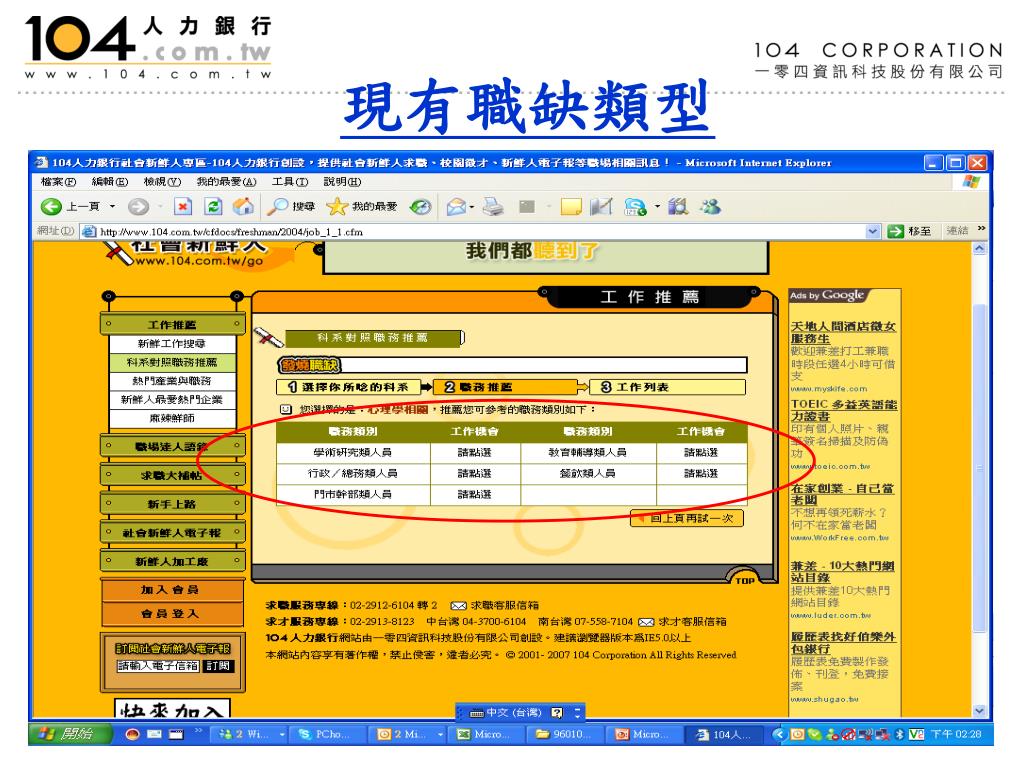Click the 移至 Go button
1024x768 pixels.
(910, 231)
